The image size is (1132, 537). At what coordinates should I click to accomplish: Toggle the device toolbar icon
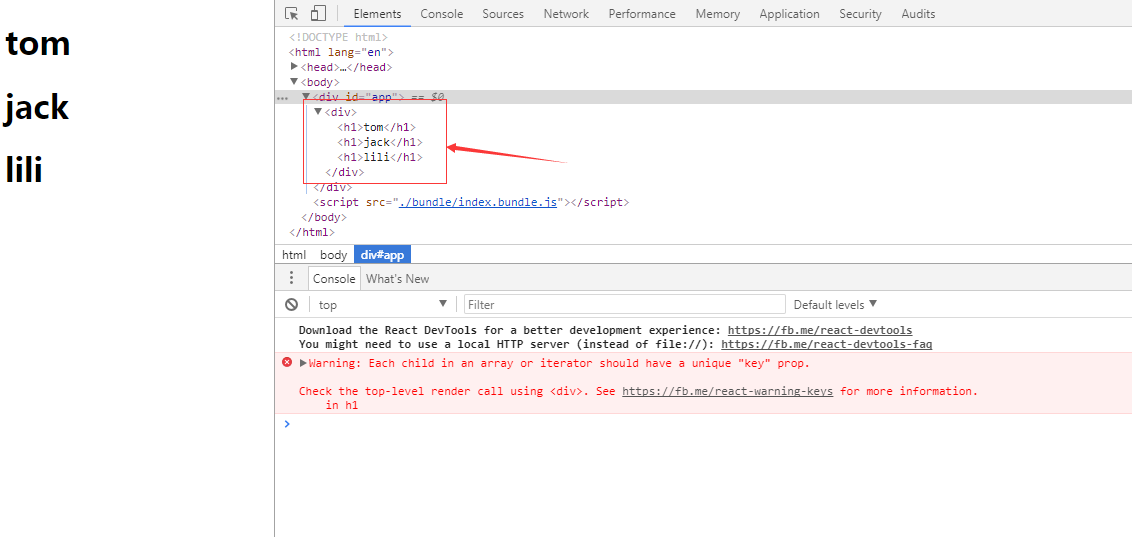coord(318,14)
